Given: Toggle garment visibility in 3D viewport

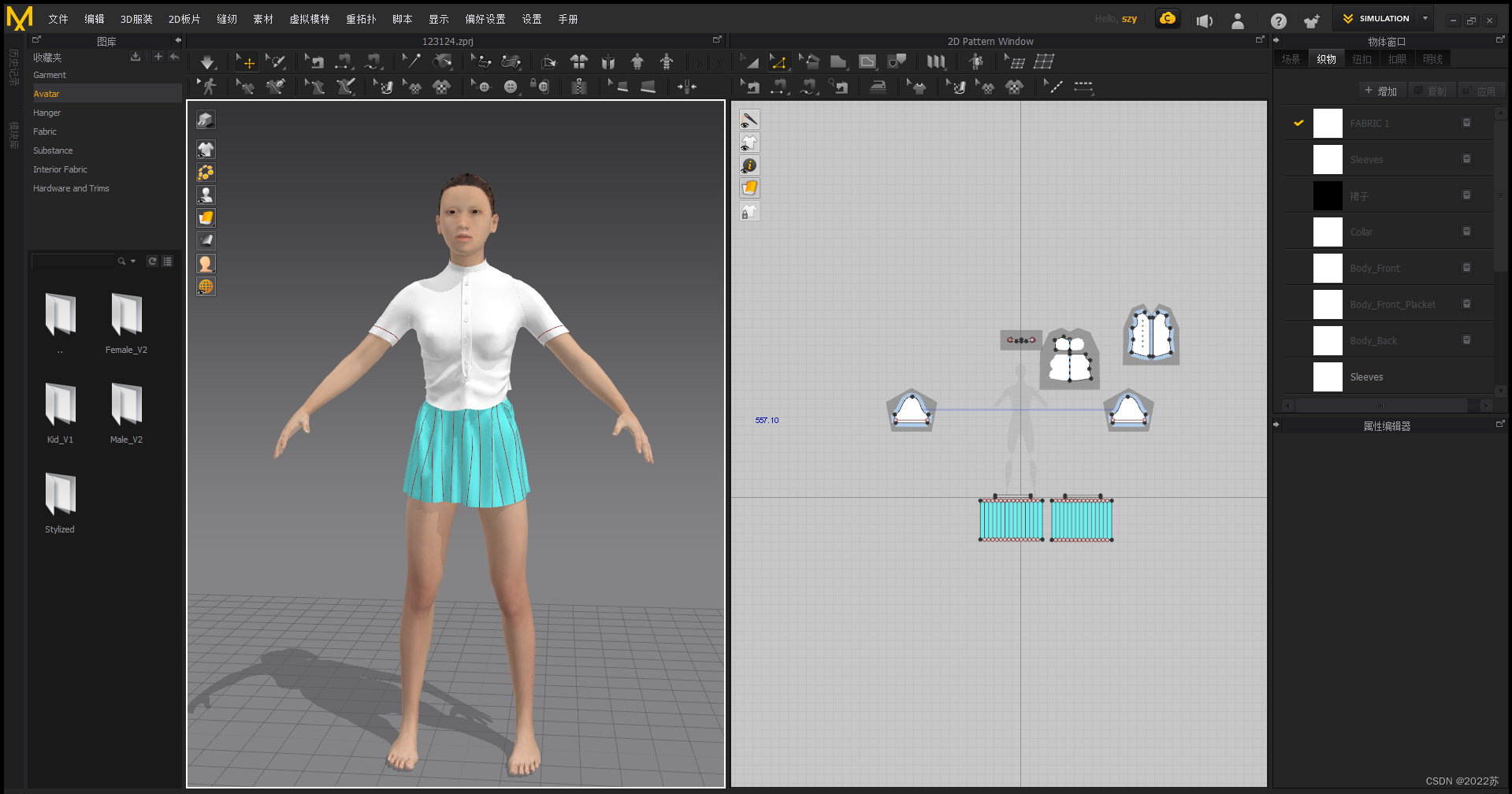Looking at the screenshot, I should [206, 150].
